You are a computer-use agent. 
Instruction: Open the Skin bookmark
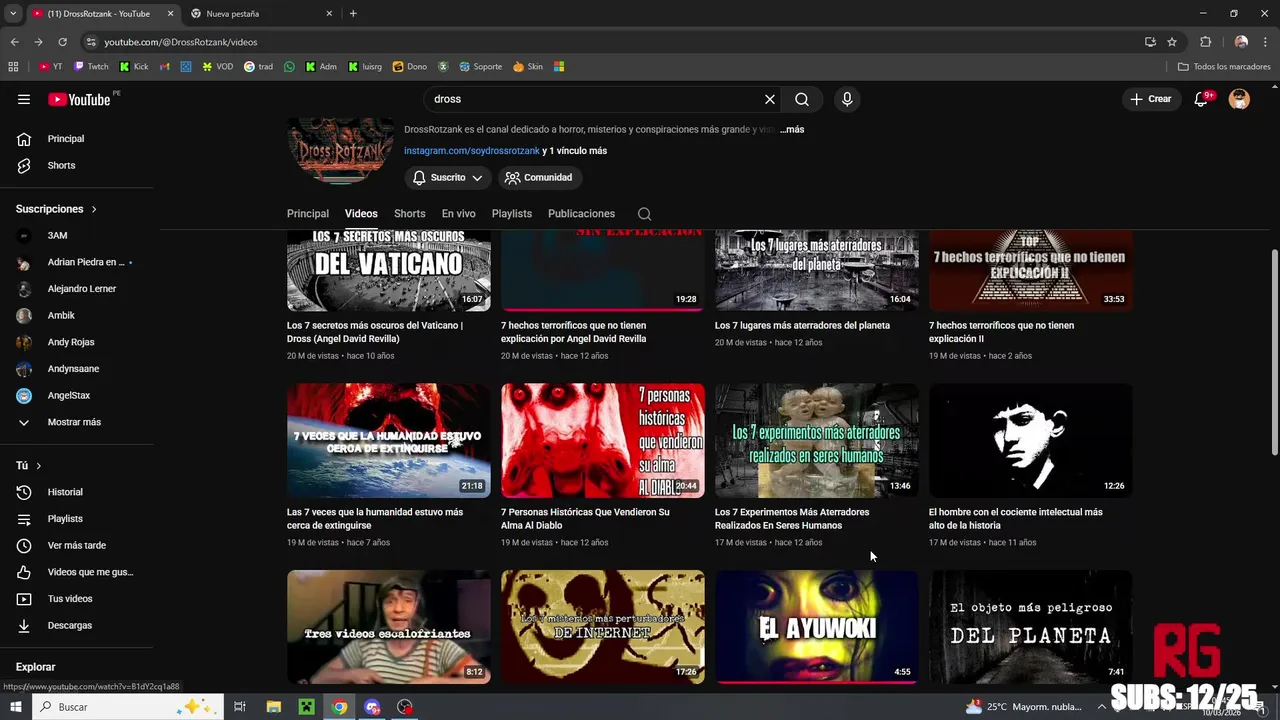tap(528, 67)
